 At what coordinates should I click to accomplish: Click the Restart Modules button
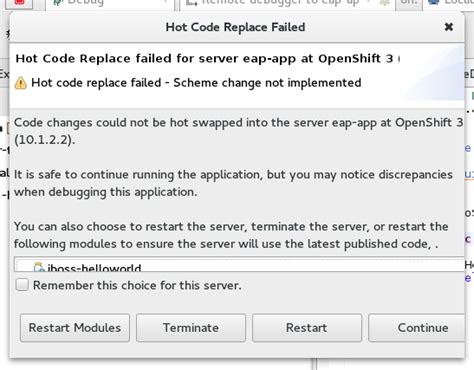pos(75,328)
